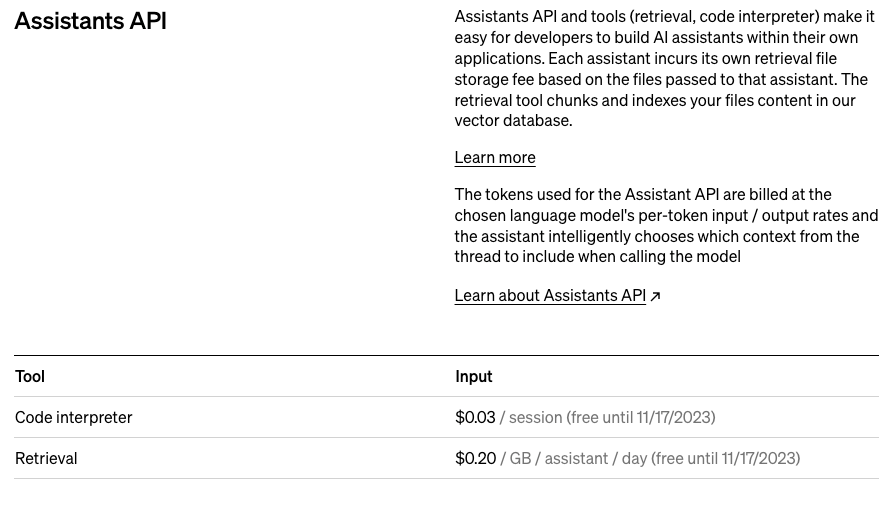This screenshot has width=887, height=510.
Task: Click the Assistants API heading
Action: [x=91, y=21]
